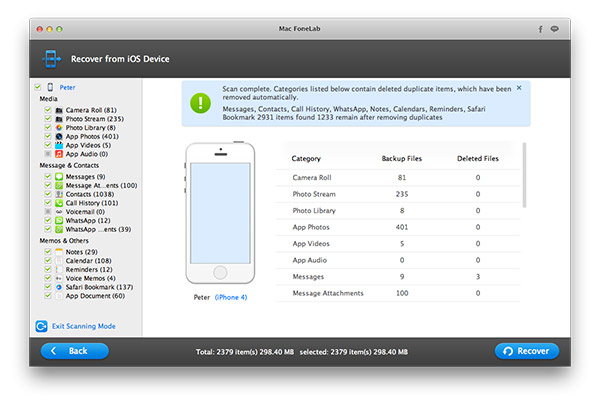Select Call History in the sidebar
The height and width of the screenshot is (407, 600).
(x=91, y=203)
